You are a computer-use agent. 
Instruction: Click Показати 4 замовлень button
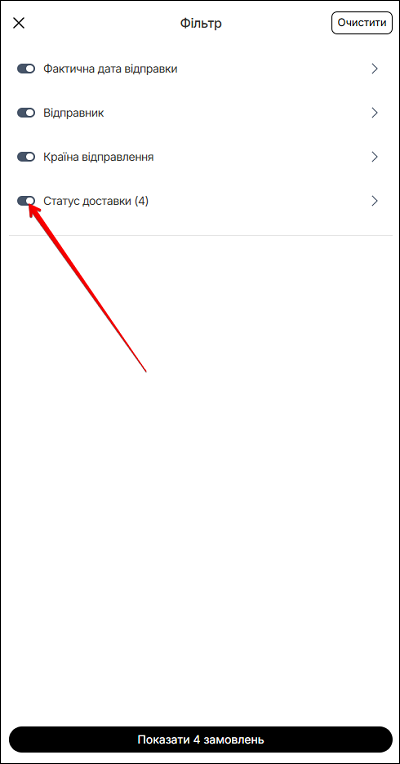pyautogui.click(x=201, y=740)
